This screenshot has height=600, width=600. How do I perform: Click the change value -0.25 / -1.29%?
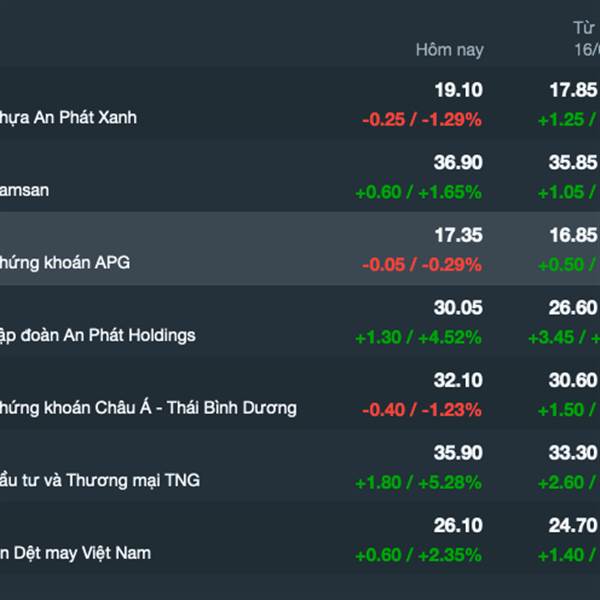422,120
